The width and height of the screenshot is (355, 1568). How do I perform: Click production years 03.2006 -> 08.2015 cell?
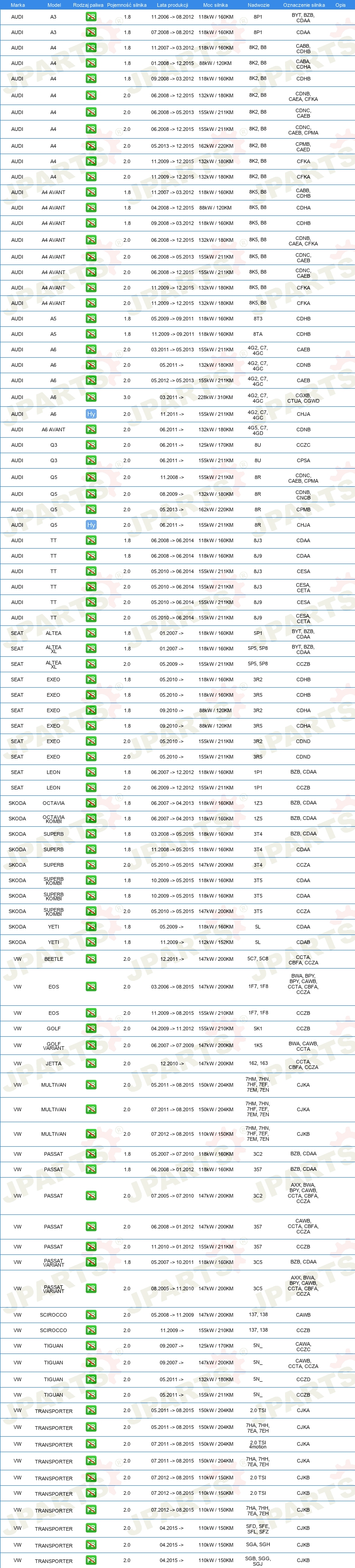[x=173, y=987]
